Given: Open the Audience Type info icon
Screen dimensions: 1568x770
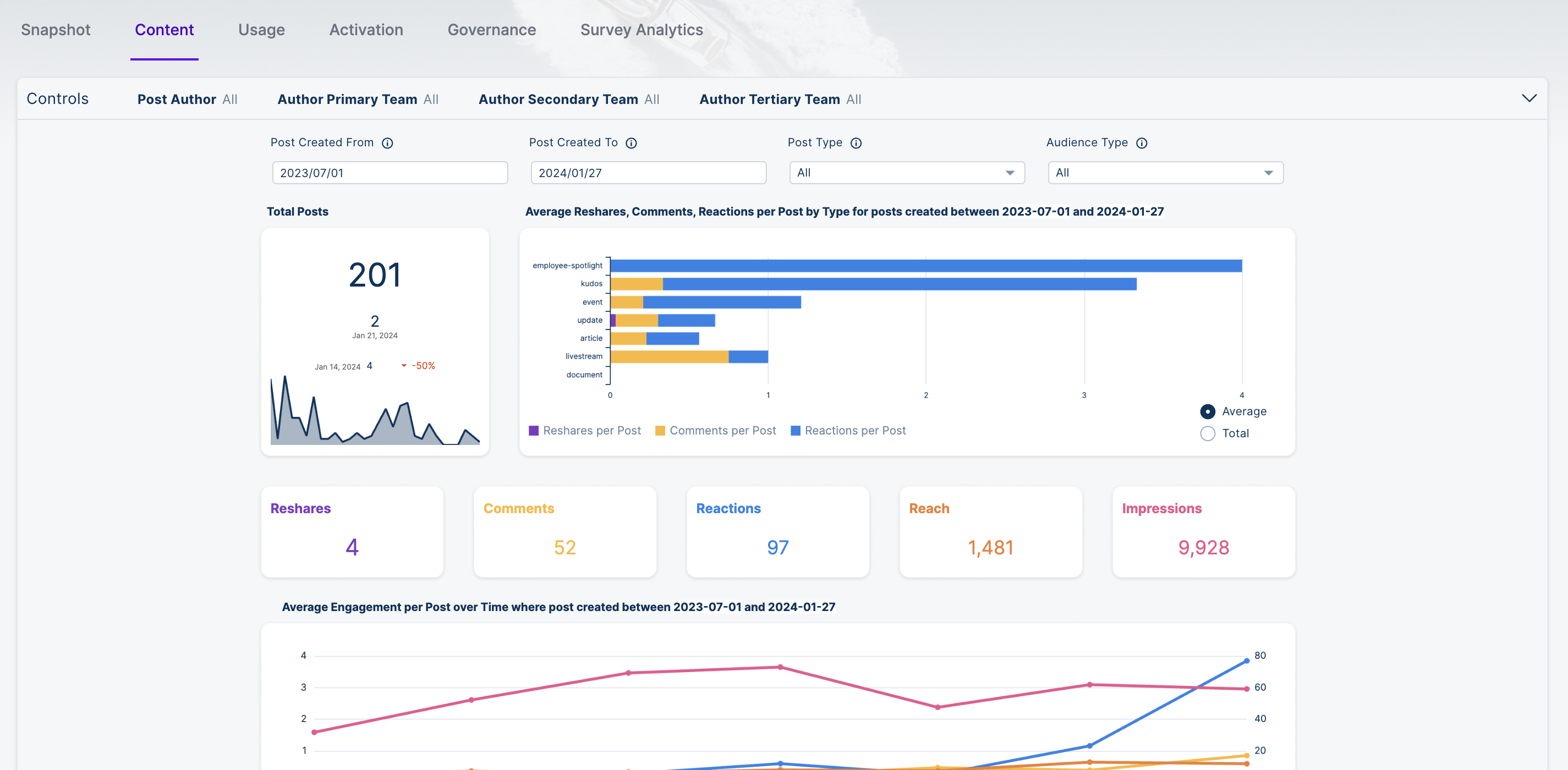Looking at the screenshot, I should coord(1142,143).
